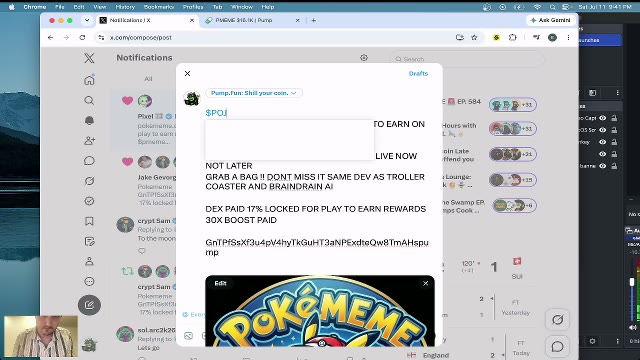Click the x.com/compose/post address bar

[278, 38]
